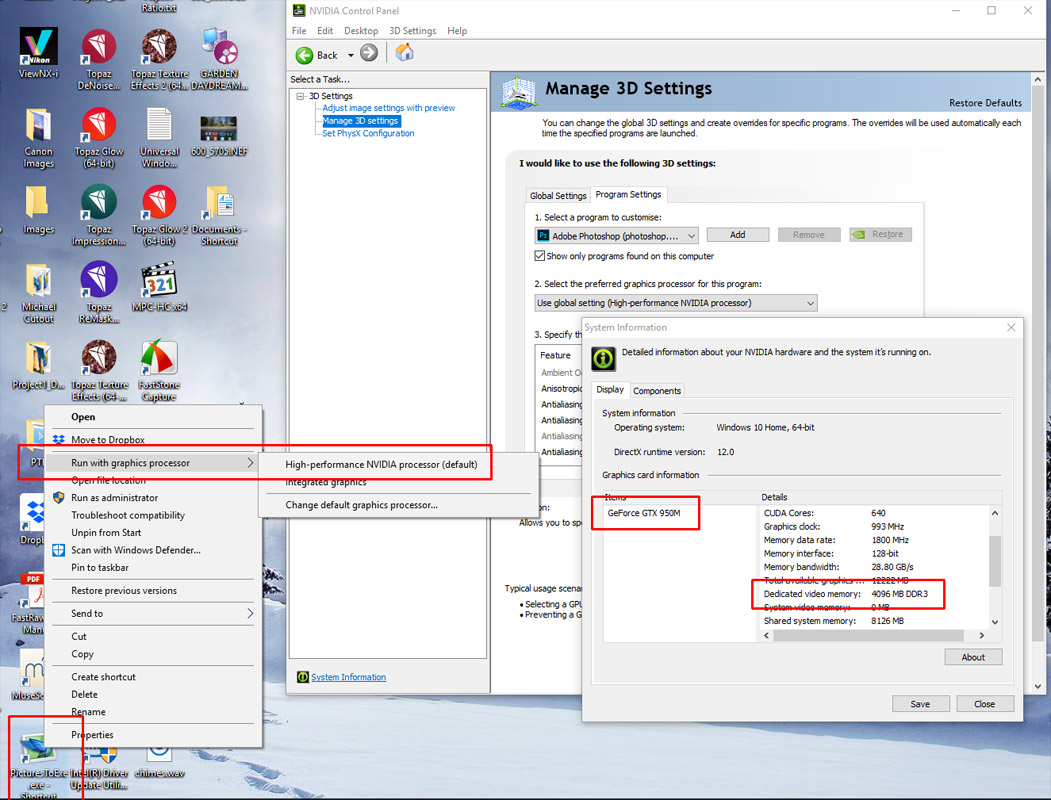
Task: Select Adjust image settings with preview
Action: [388, 108]
